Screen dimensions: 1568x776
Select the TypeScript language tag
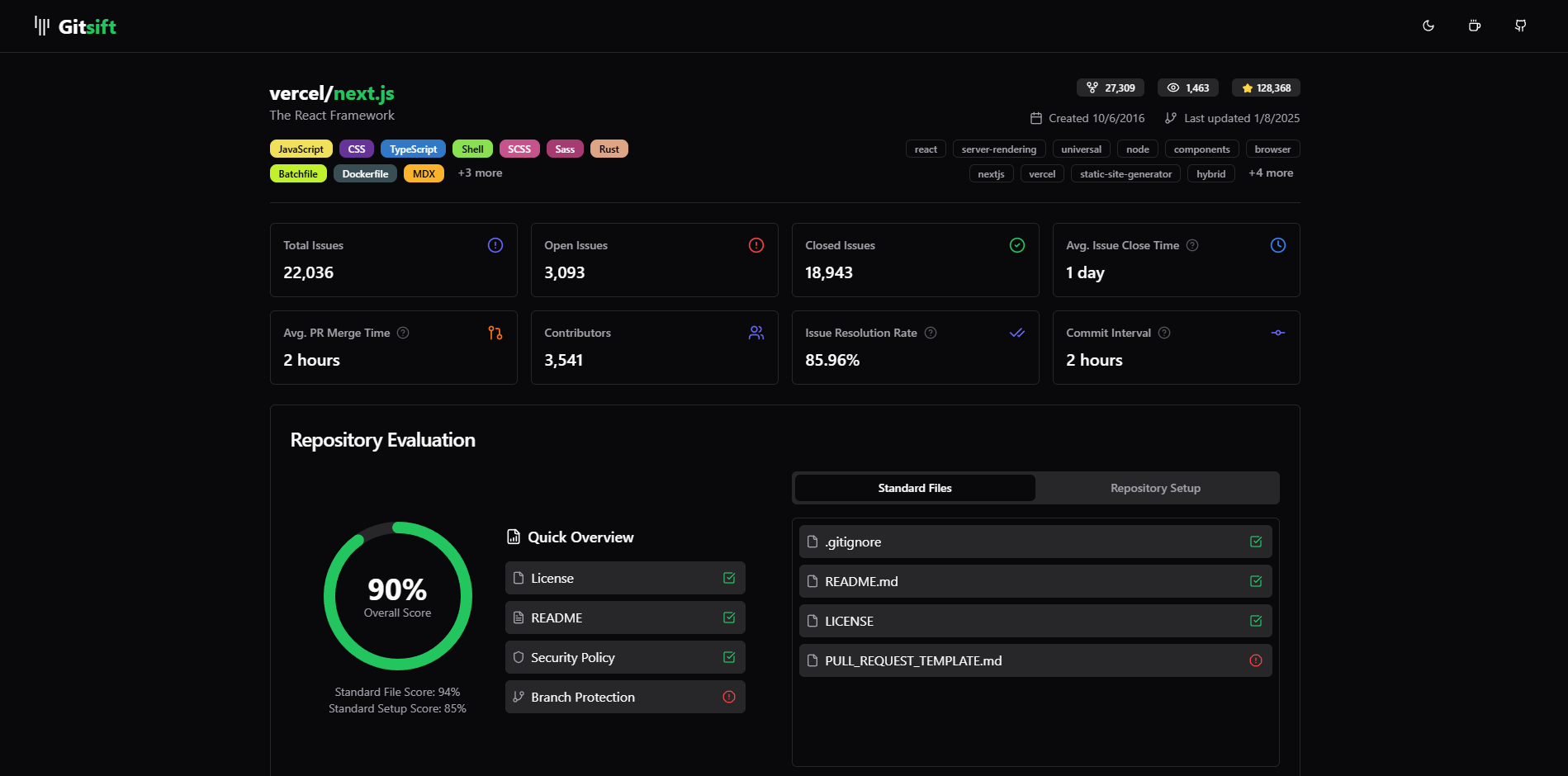[414, 149]
